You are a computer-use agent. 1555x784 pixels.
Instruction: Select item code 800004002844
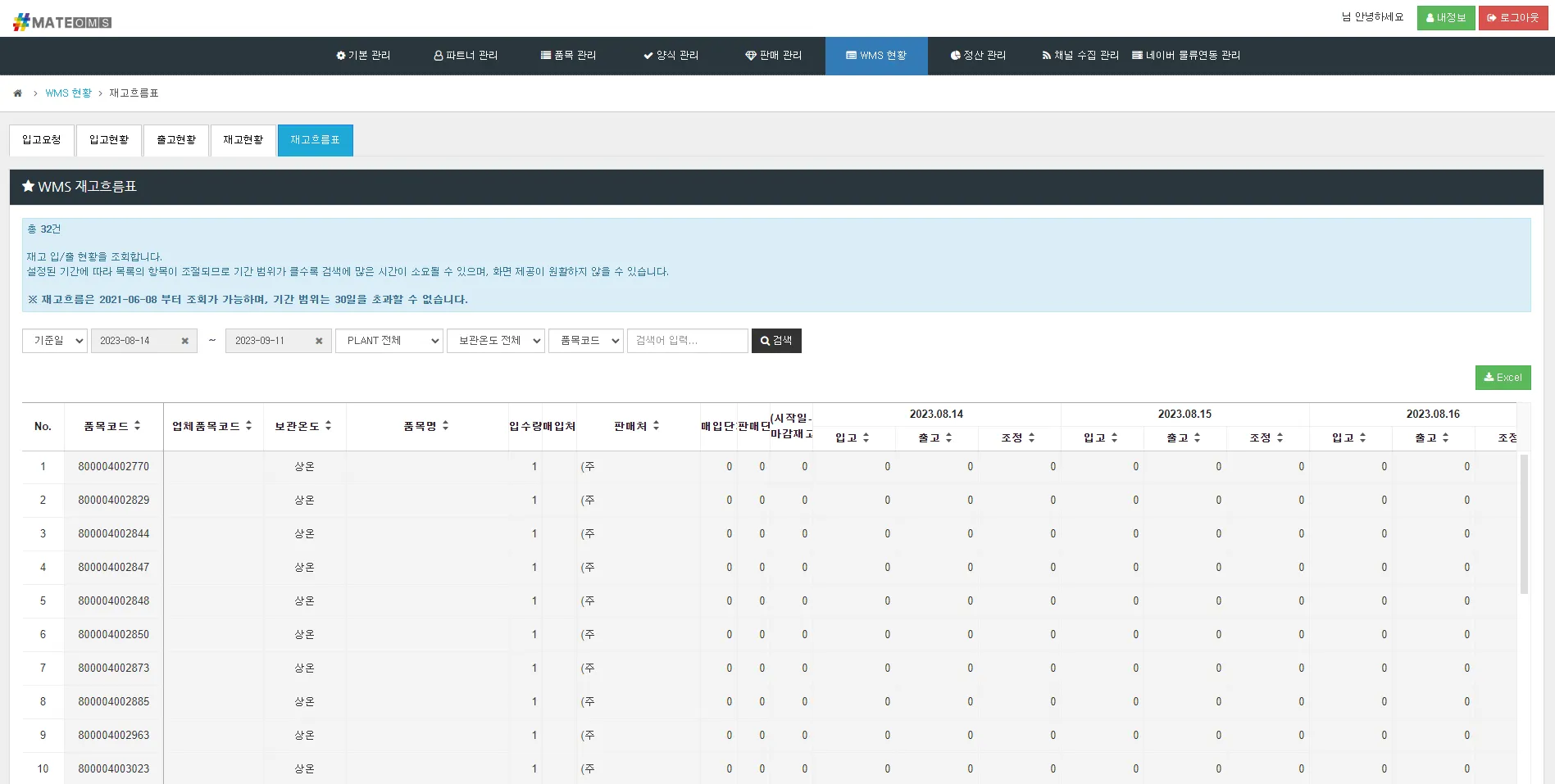pos(114,534)
